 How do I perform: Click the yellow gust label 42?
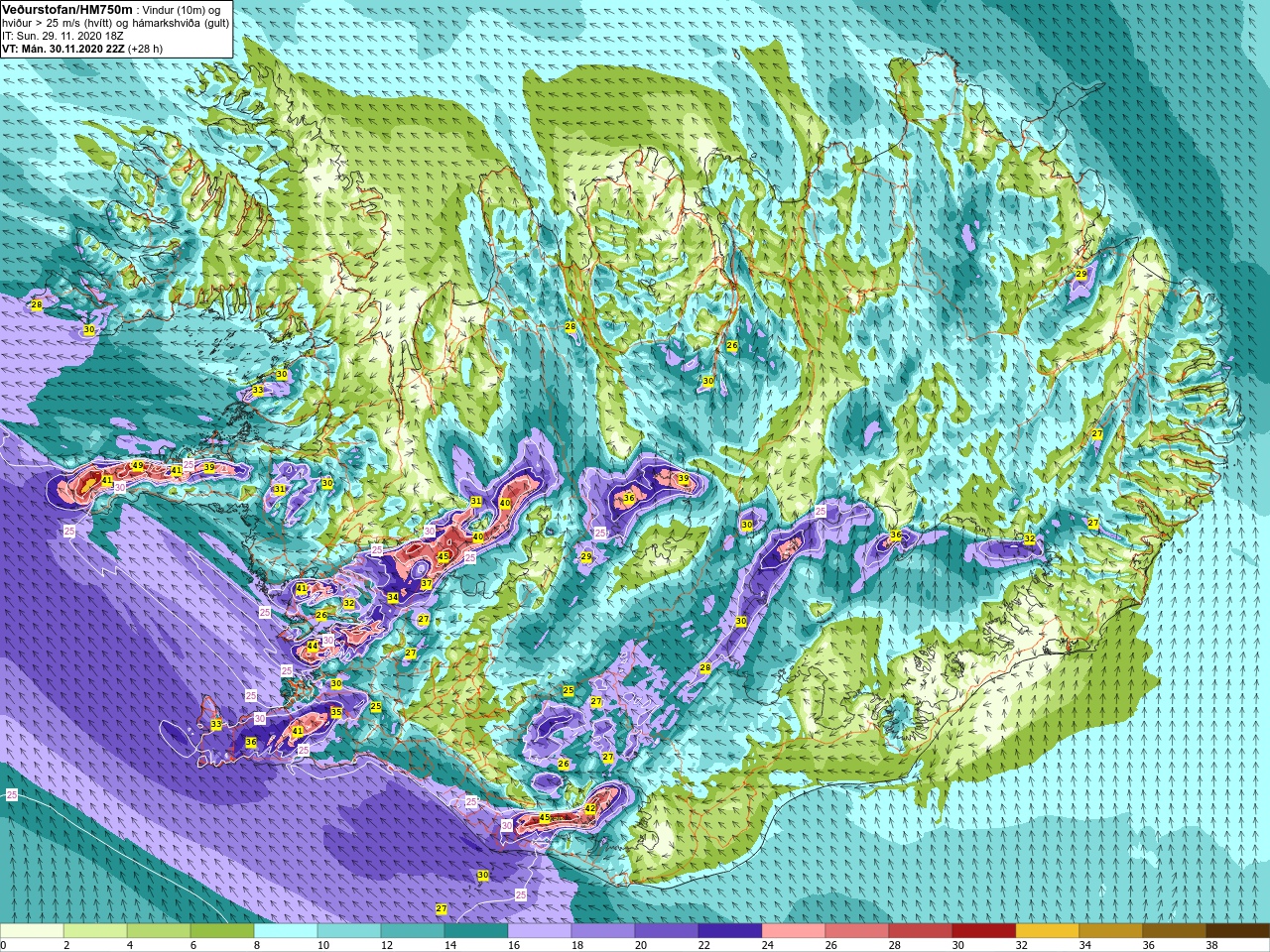(x=590, y=808)
